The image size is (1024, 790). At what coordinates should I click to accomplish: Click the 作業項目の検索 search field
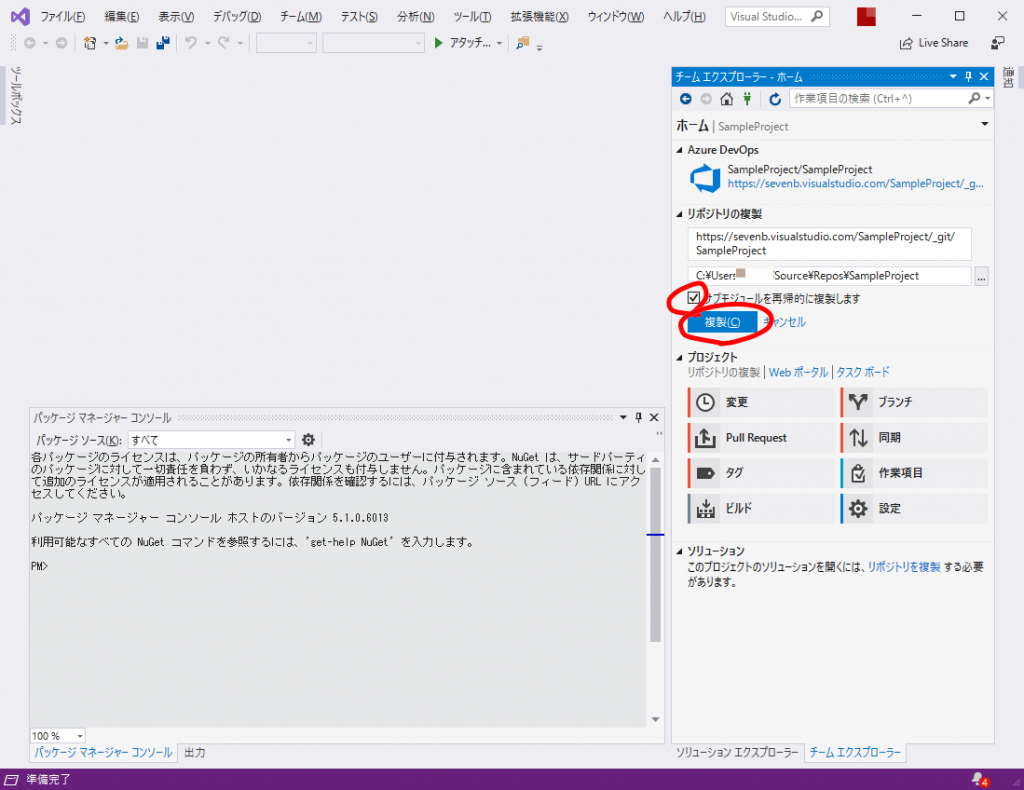tap(891, 99)
